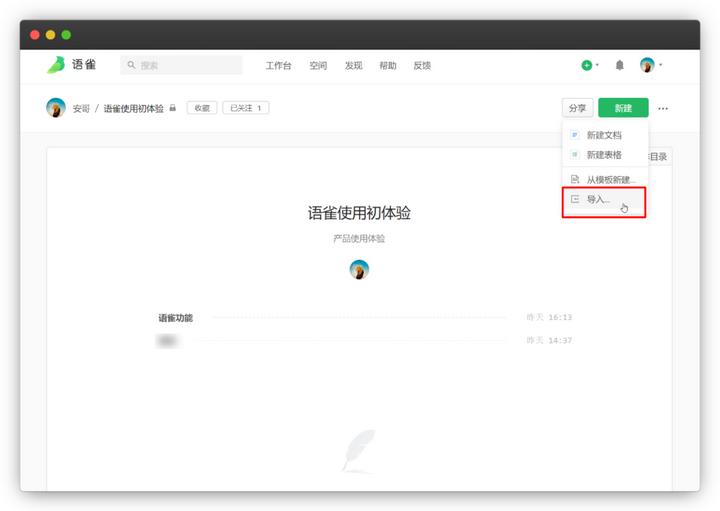
Task: Go to the 发现 nav item
Action: click(354, 66)
